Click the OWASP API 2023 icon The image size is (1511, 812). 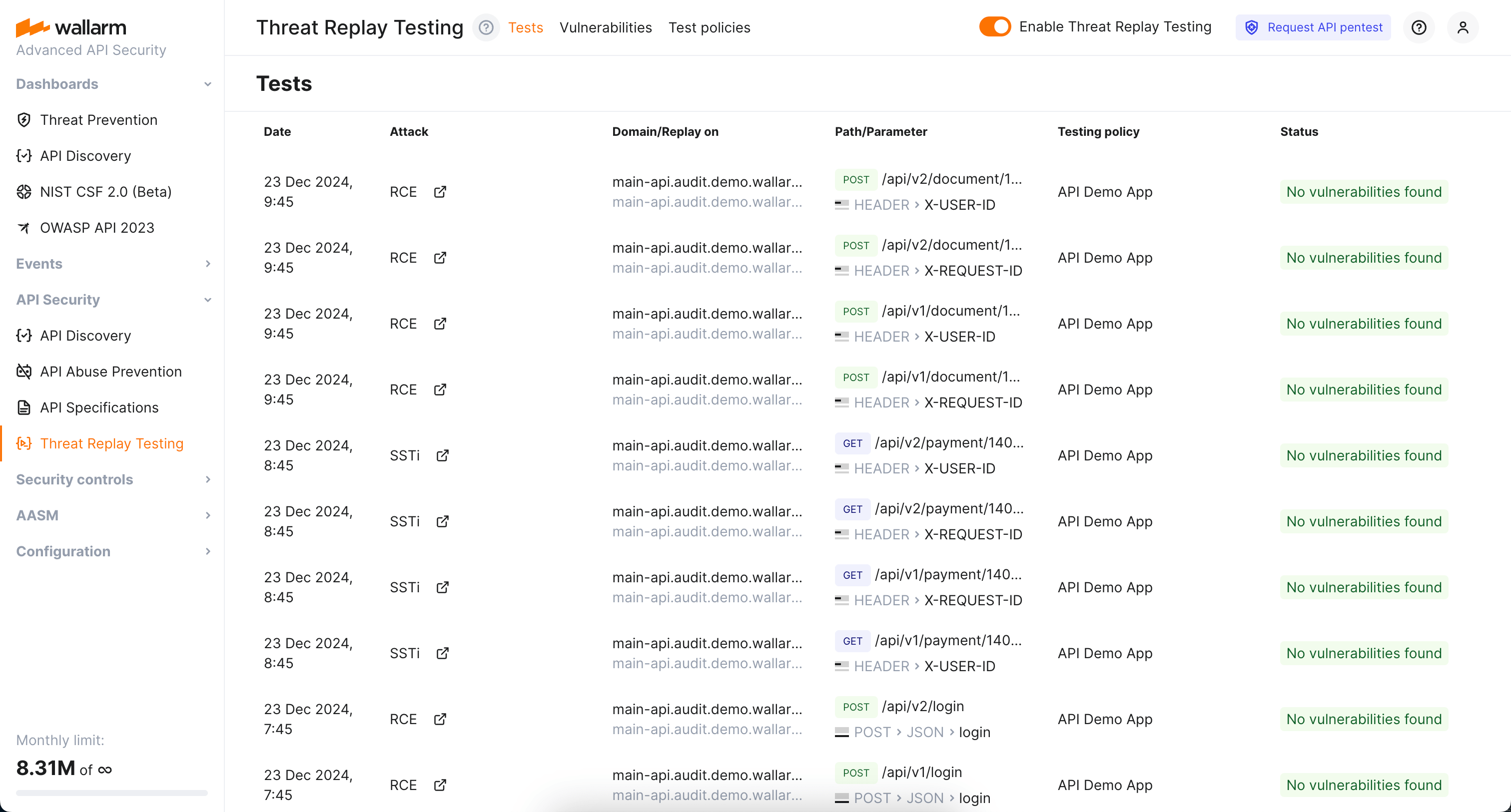pos(24,228)
